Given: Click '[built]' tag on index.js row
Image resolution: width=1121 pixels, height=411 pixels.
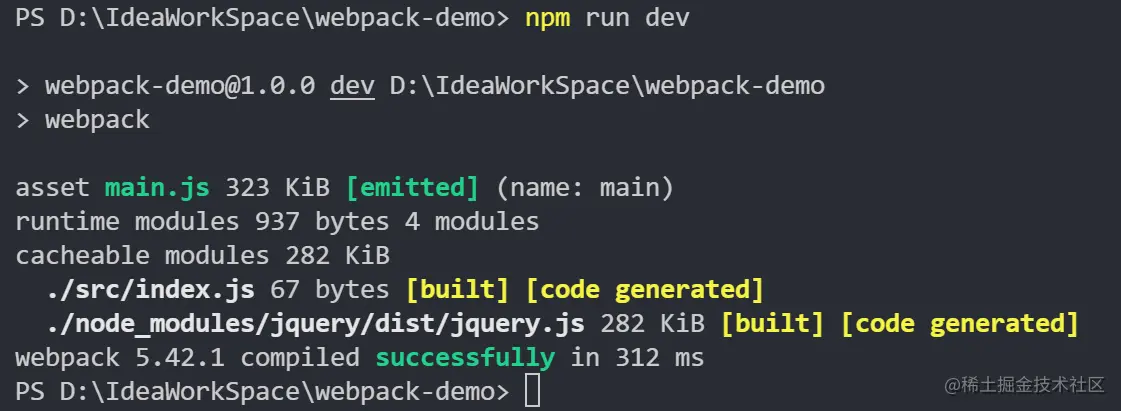Looking at the screenshot, I should click(457, 290).
